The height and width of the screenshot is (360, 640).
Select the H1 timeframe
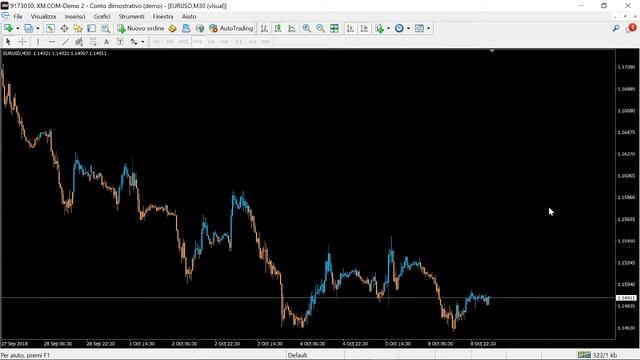click(211, 42)
